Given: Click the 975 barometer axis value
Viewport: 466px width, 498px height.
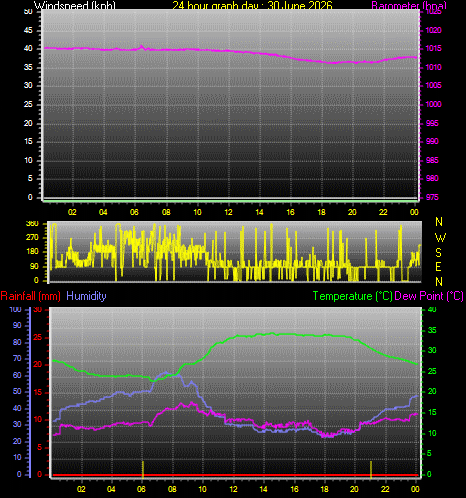Looking at the screenshot, I should [x=432, y=197].
